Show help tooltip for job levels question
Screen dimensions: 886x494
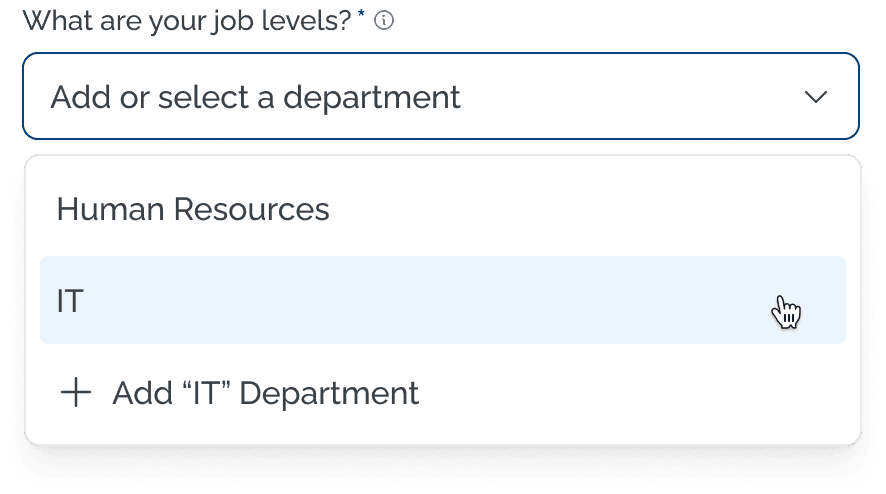(384, 20)
